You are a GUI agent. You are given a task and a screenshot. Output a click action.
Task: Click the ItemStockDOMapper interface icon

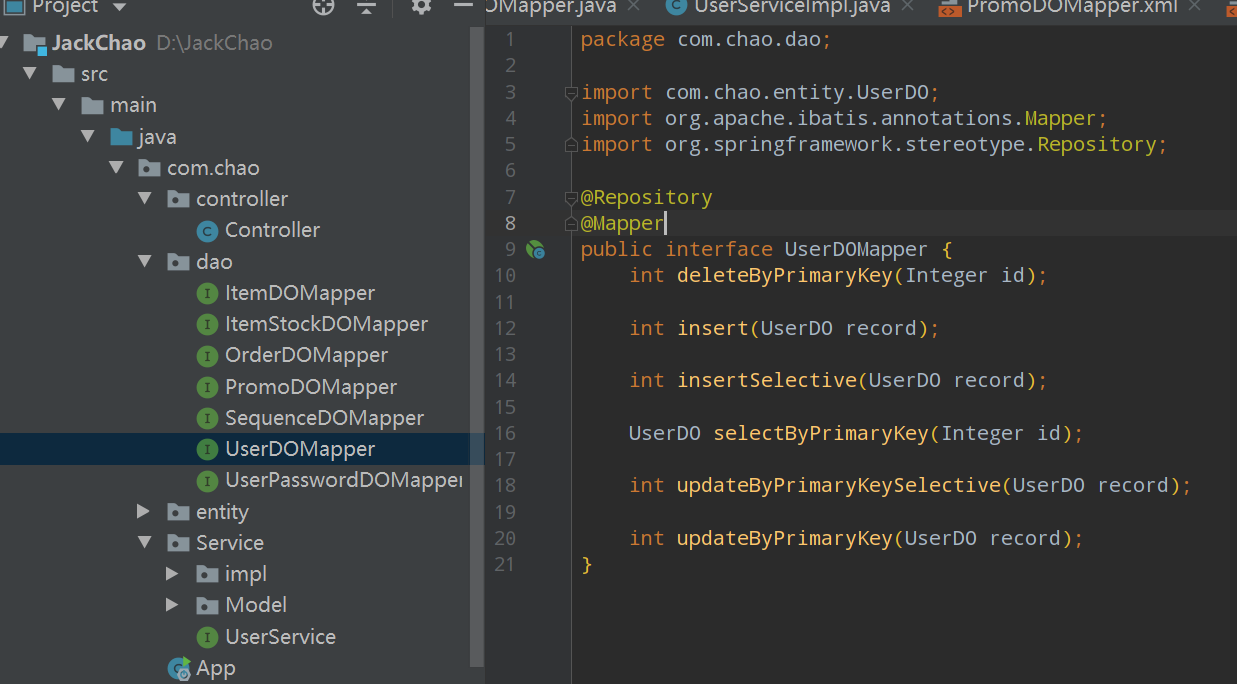click(x=208, y=325)
